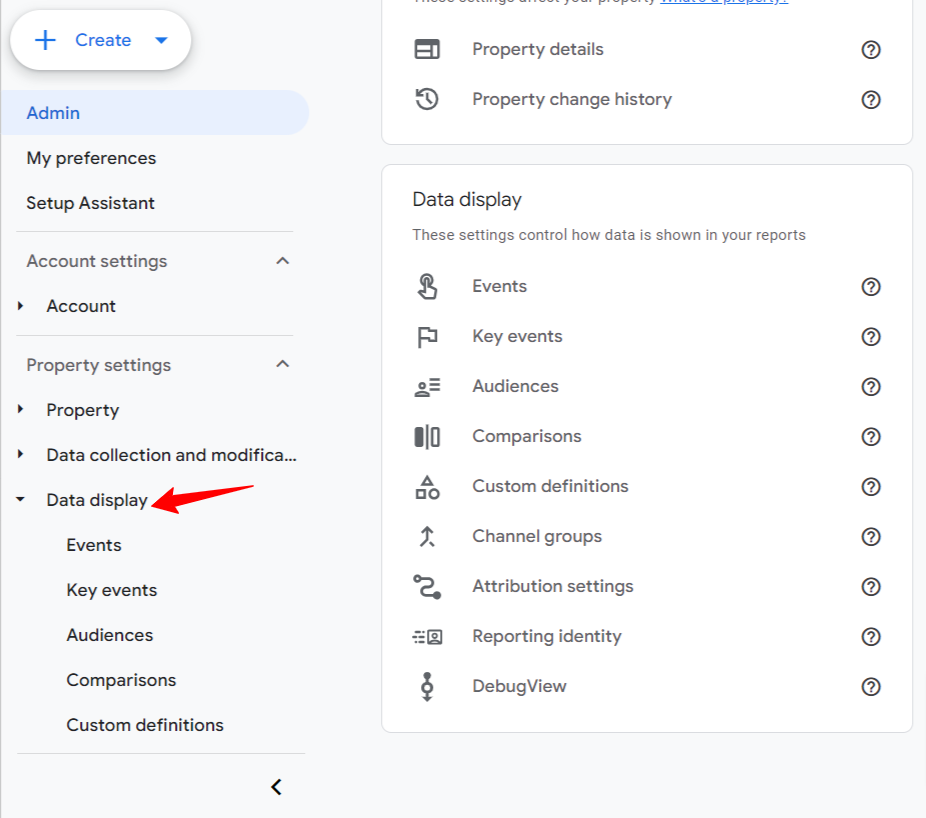Click Data collection and modifica... label
The height and width of the screenshot is (818, 926).
click(171, 455)
